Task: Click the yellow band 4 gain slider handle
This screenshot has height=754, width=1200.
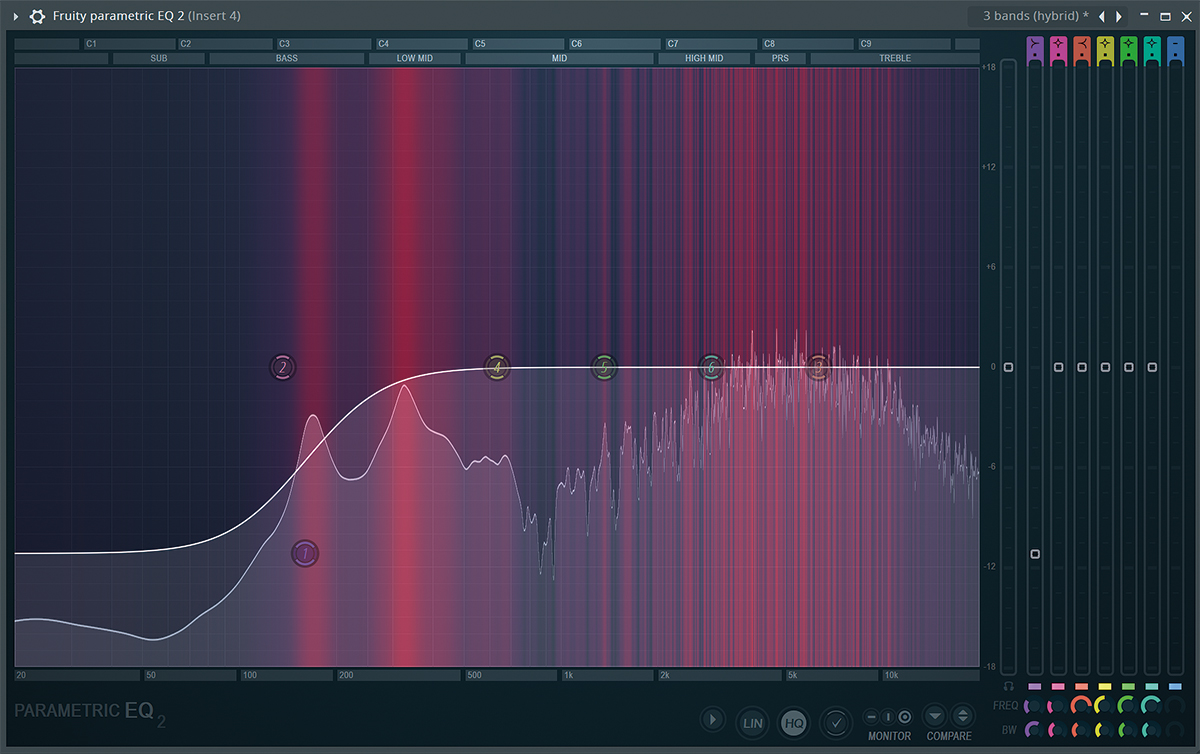Action: click(x=1105, y=368)
